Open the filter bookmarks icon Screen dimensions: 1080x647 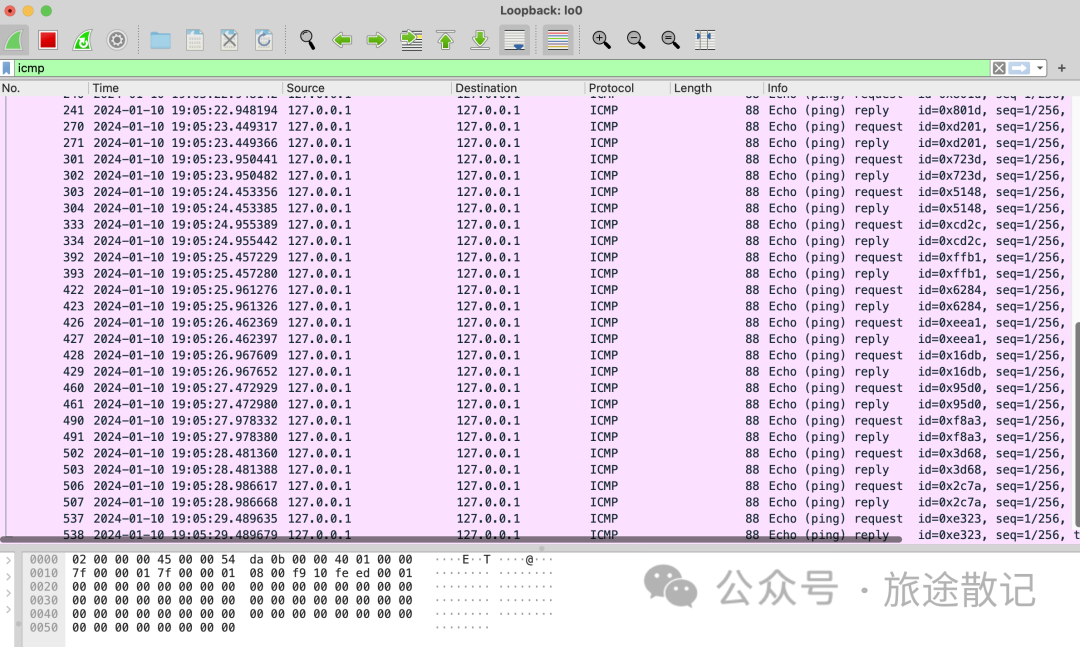click(7, 68)
